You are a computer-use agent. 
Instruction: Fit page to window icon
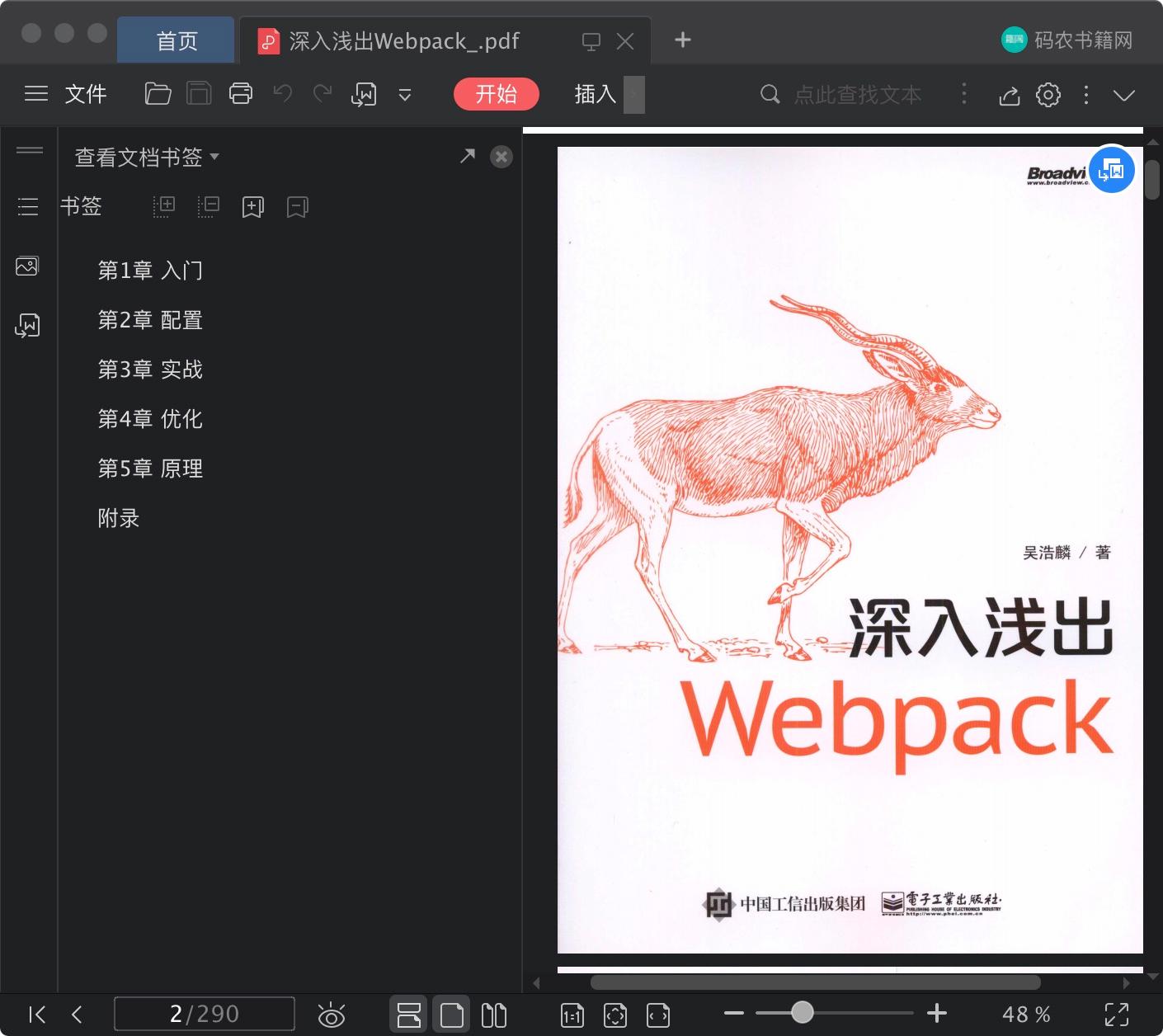615,1015
